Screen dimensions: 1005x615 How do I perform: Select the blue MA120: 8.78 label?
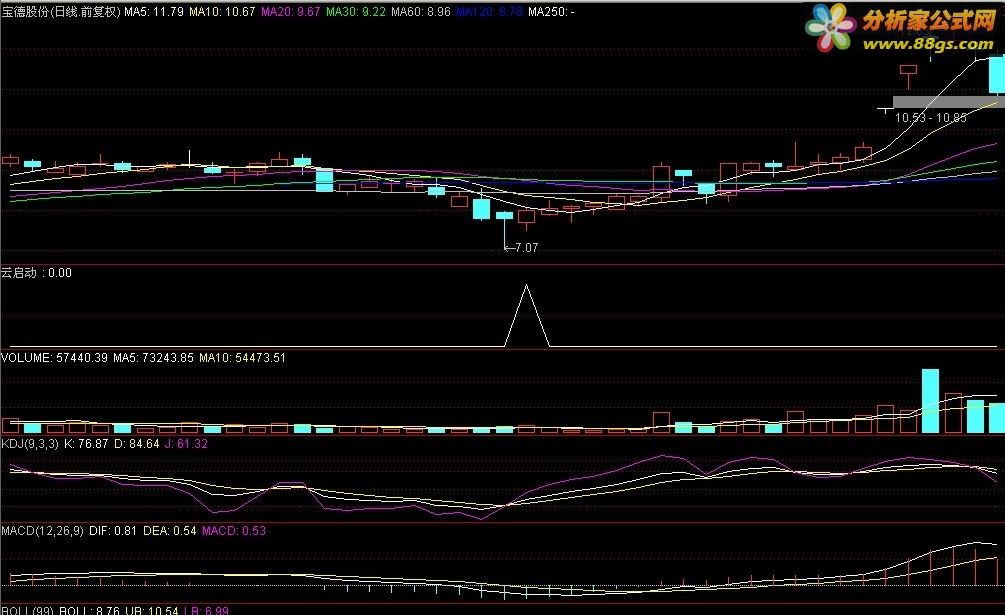coord(490,12)
